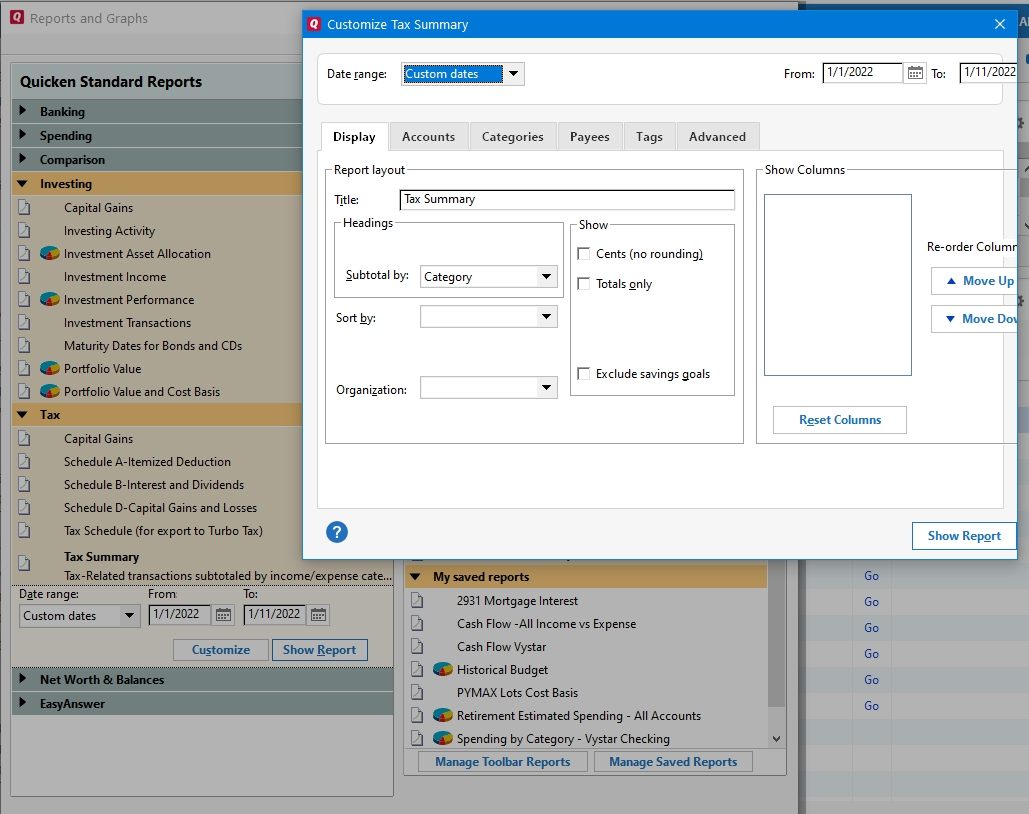Open Date range dropdown in Customize dialog
Screen dimensions: 1029x814
pos(514,74)
